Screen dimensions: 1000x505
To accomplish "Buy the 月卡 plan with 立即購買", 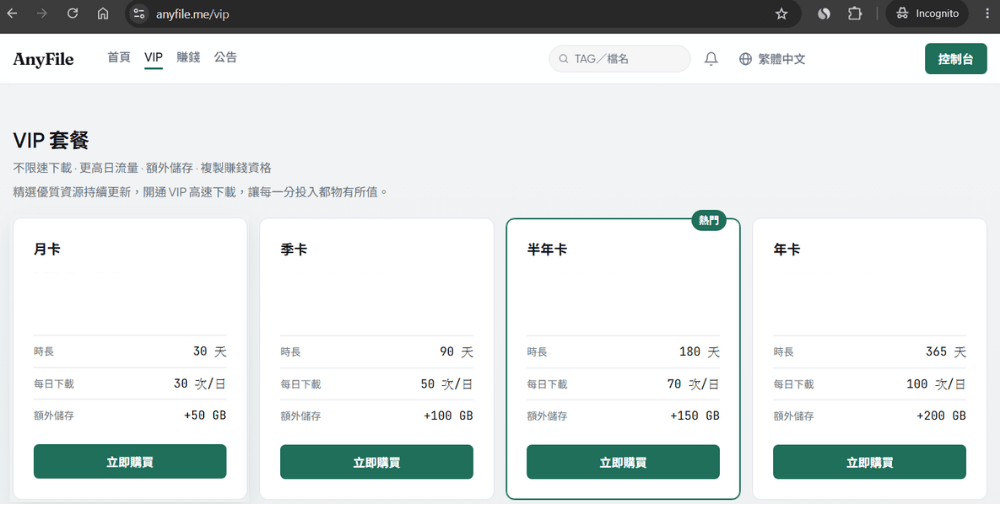I will pyautogui.click(x=130, y=462).
